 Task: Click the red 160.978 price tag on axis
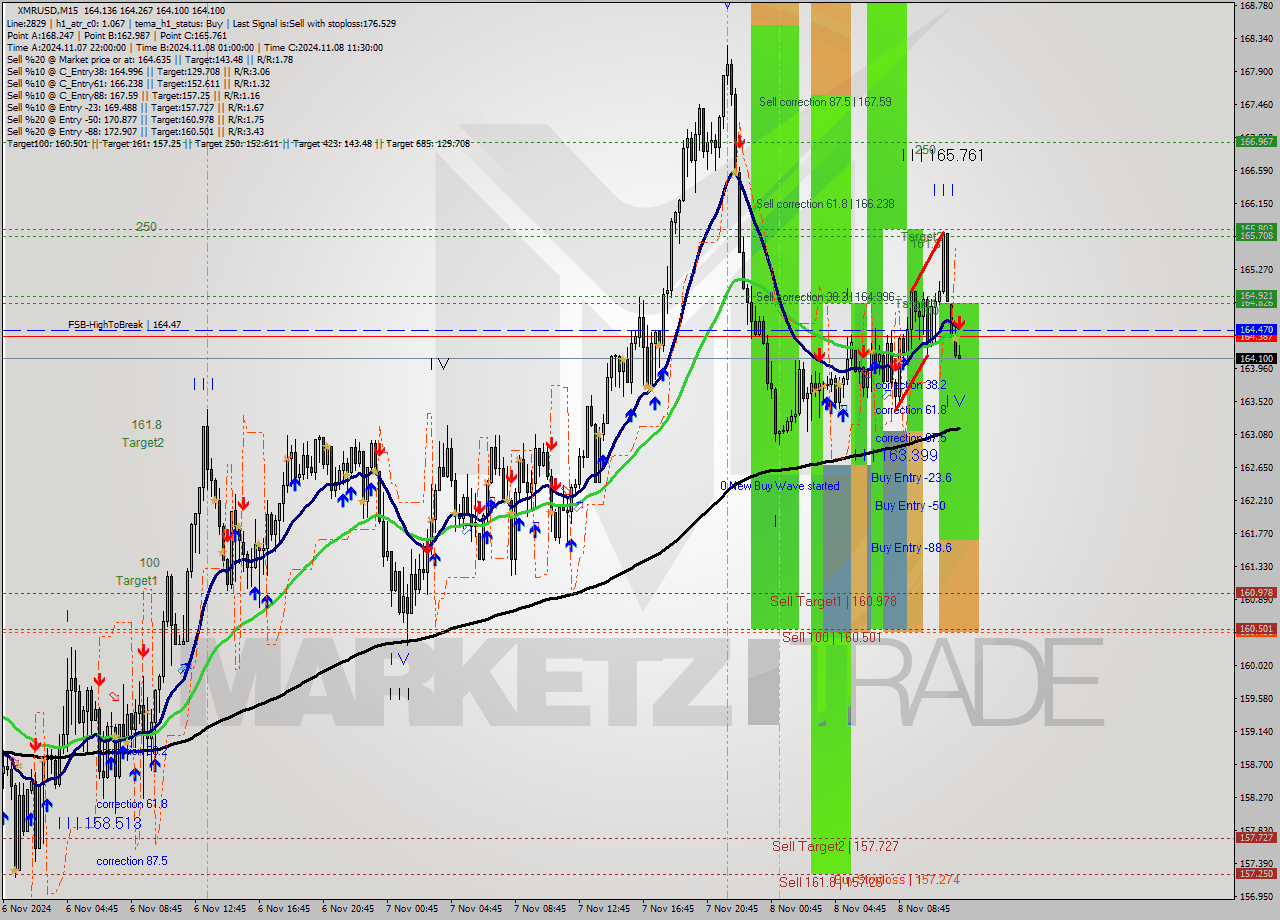click(x=1257, y=593)
